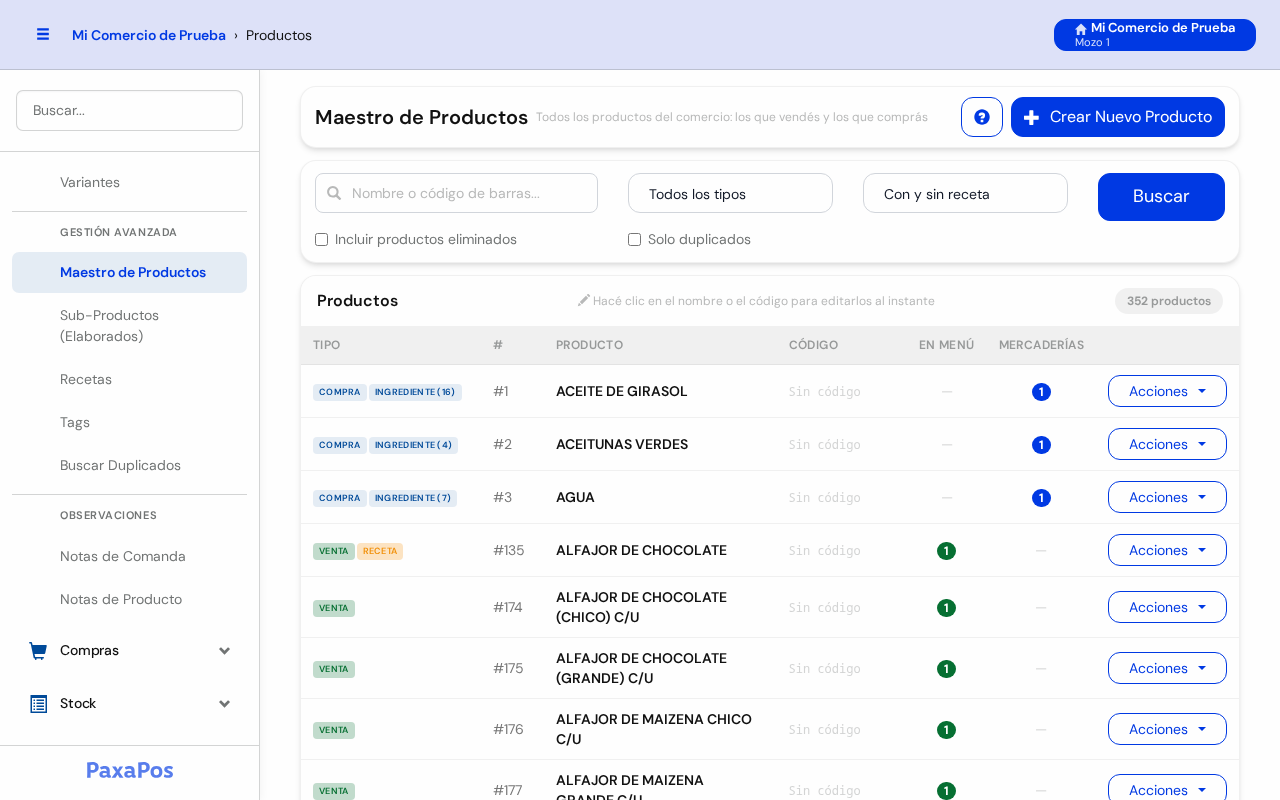Screen dimensions: 1280x800
Task: Open Notas de Comanda sidebar item
Action: coord(130,556)
